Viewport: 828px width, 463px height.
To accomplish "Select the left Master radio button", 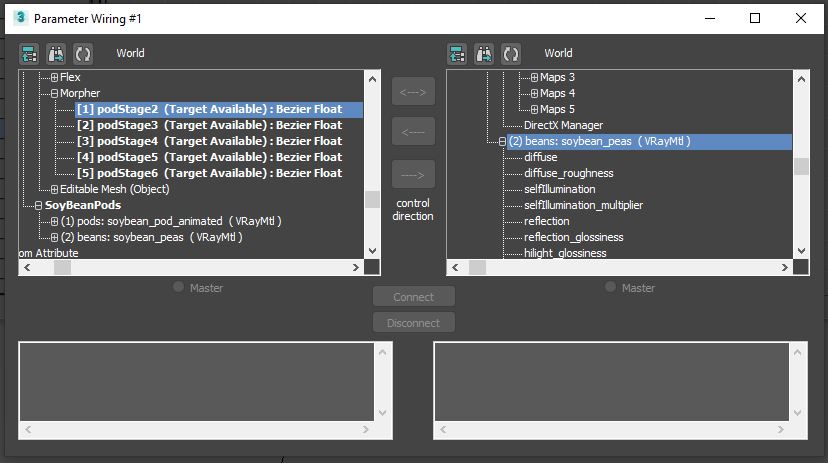I will [x=179, y=287].
